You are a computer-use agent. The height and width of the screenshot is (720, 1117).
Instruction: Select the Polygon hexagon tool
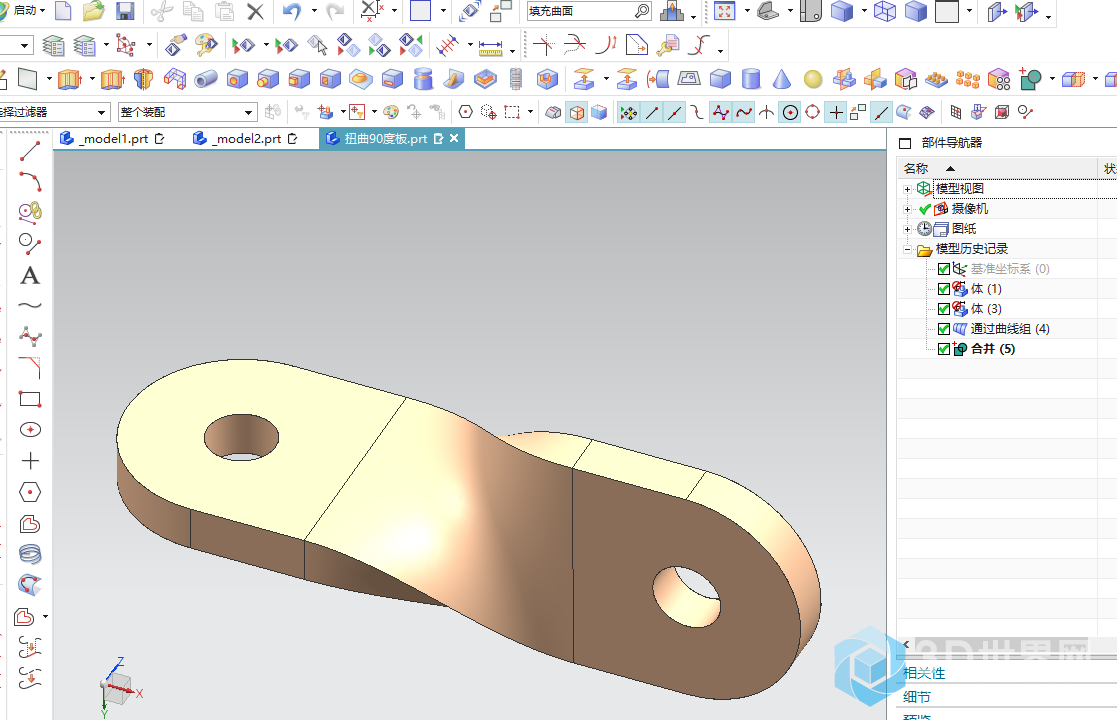click(30, 492)
